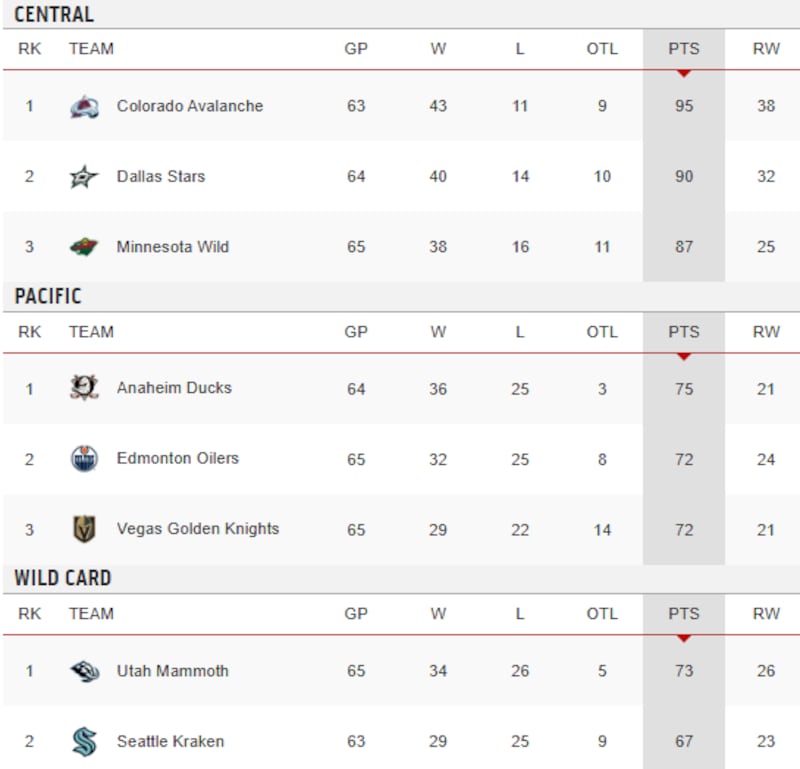Open the Colorado Avalanche team link
Screen dimensions: 800x769
click(190, 106)
